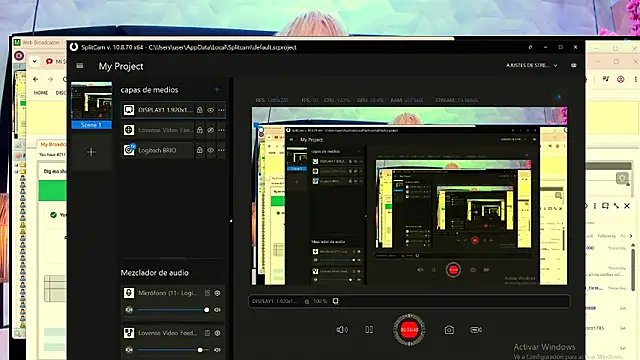Select the Lovense Video Feed media layer
Viewport: 640px width, 360px height.
pyautogui.click(x=173, y=130)
